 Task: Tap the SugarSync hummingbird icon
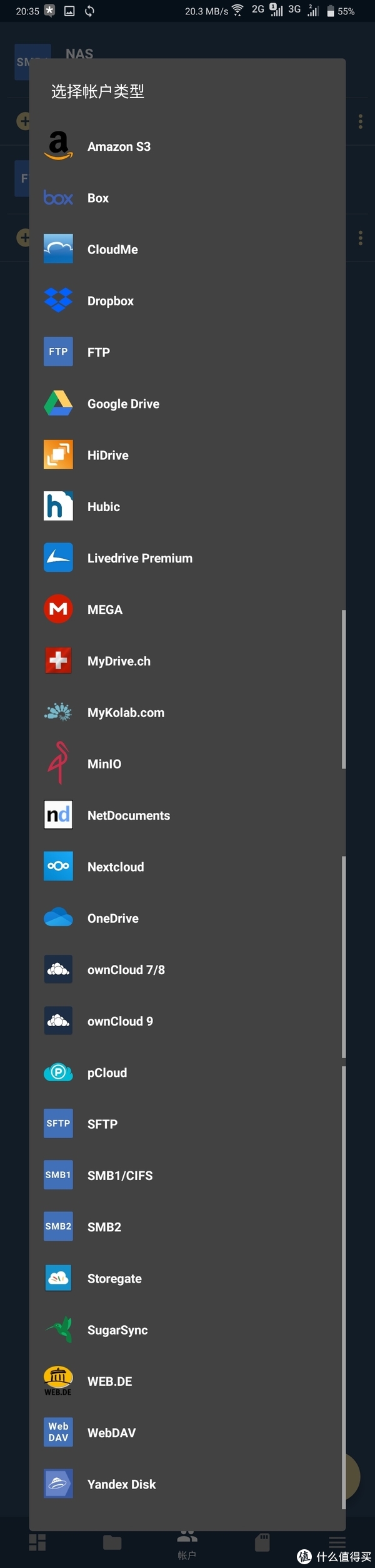click(x=58, y=1330)
